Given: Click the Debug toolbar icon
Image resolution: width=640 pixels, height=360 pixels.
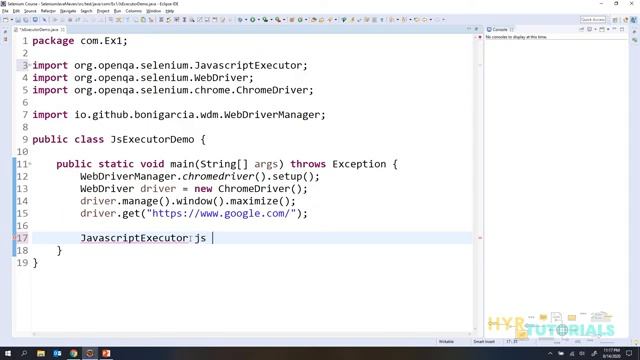Looking at the screenshot, I should [x=240, y=20].
